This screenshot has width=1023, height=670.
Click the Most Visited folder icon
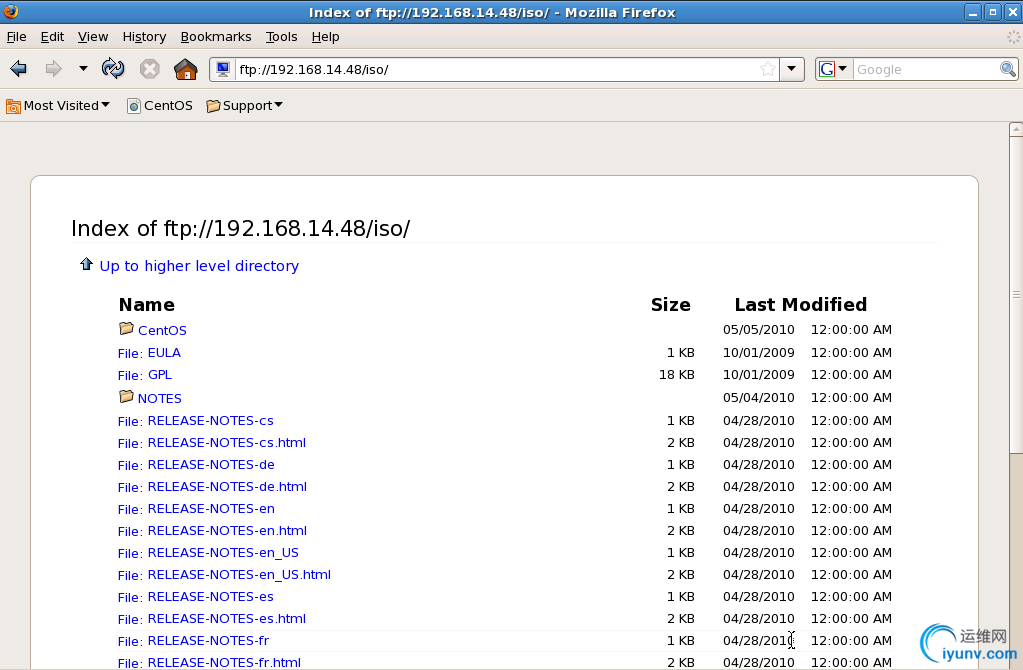point(13,106)
